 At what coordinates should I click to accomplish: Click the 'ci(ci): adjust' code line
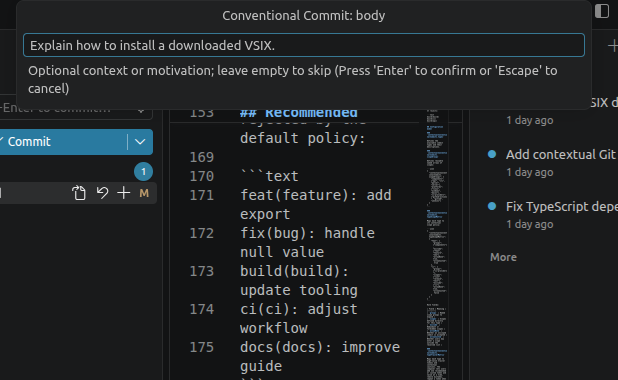(299, 309)
